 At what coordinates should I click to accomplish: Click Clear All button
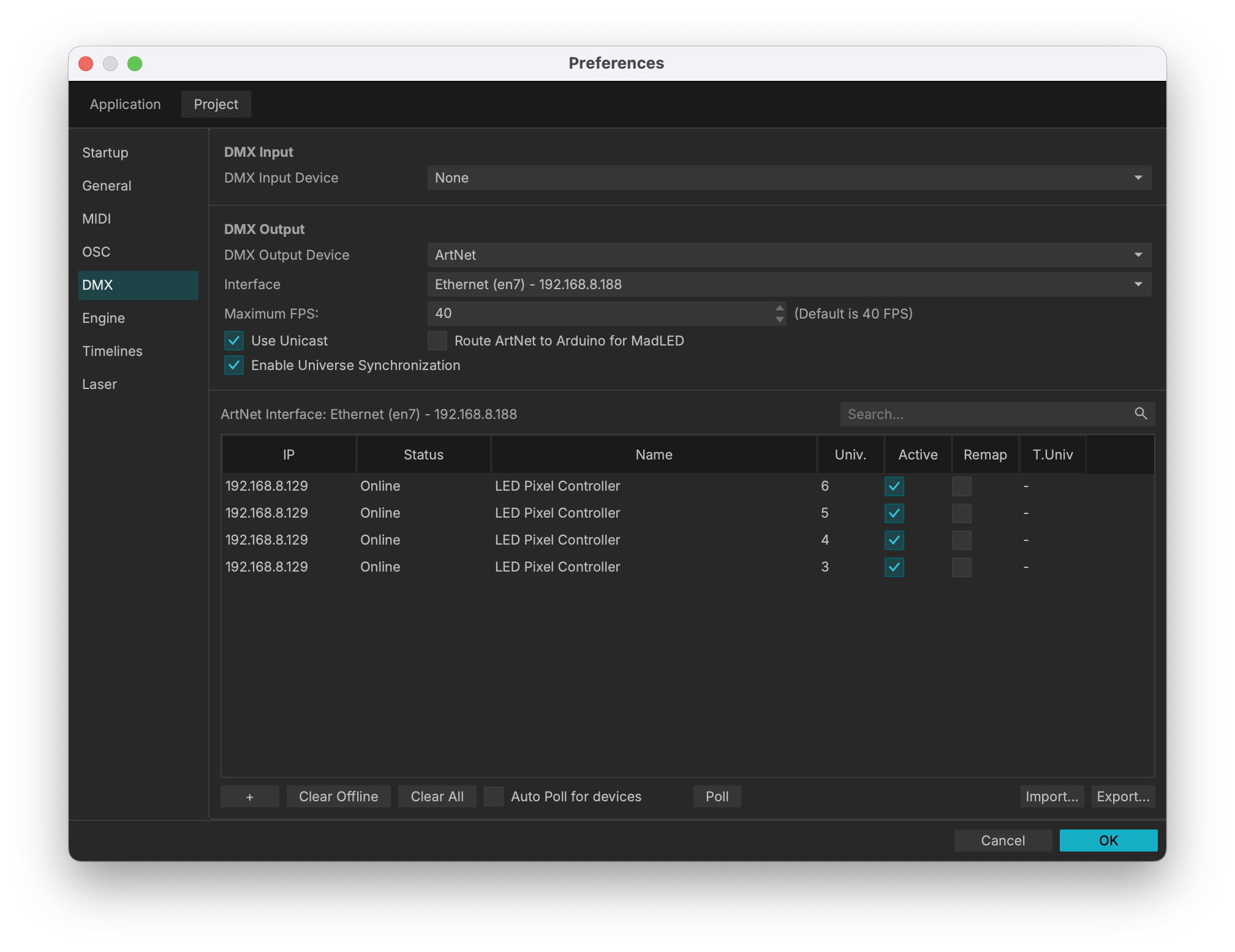(x=437, y=796)
